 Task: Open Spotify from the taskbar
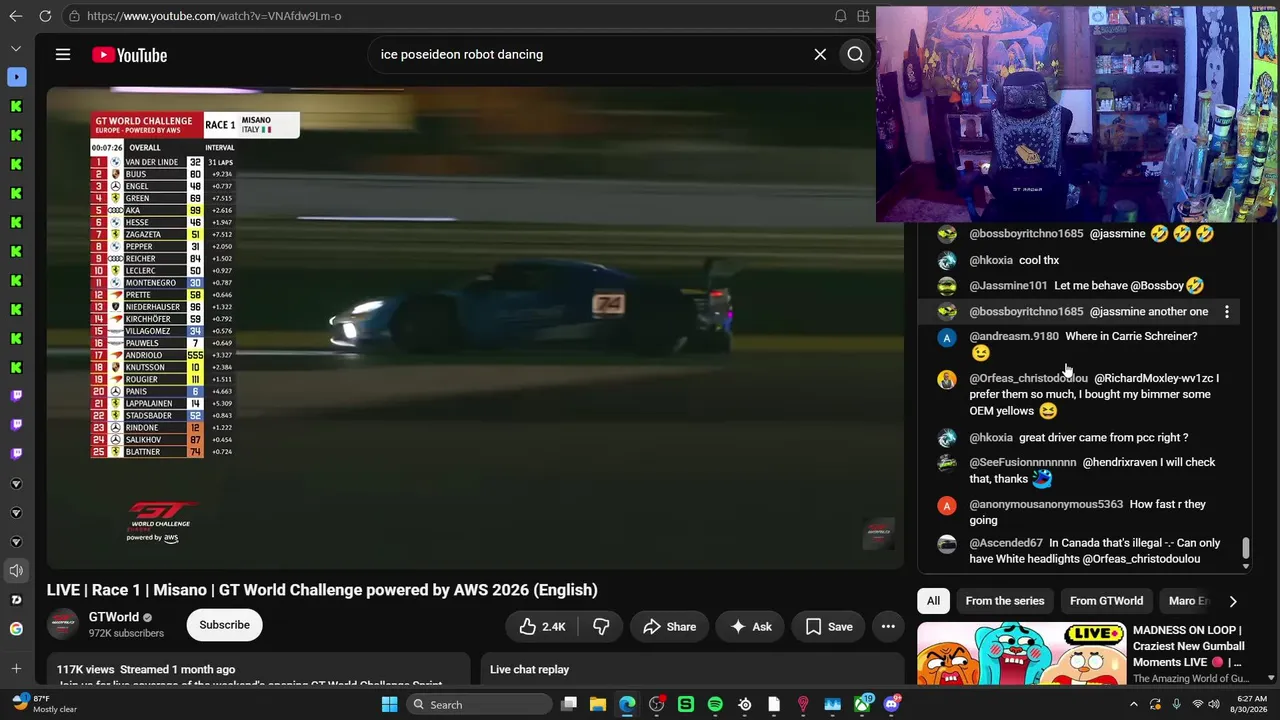point(715,705)
